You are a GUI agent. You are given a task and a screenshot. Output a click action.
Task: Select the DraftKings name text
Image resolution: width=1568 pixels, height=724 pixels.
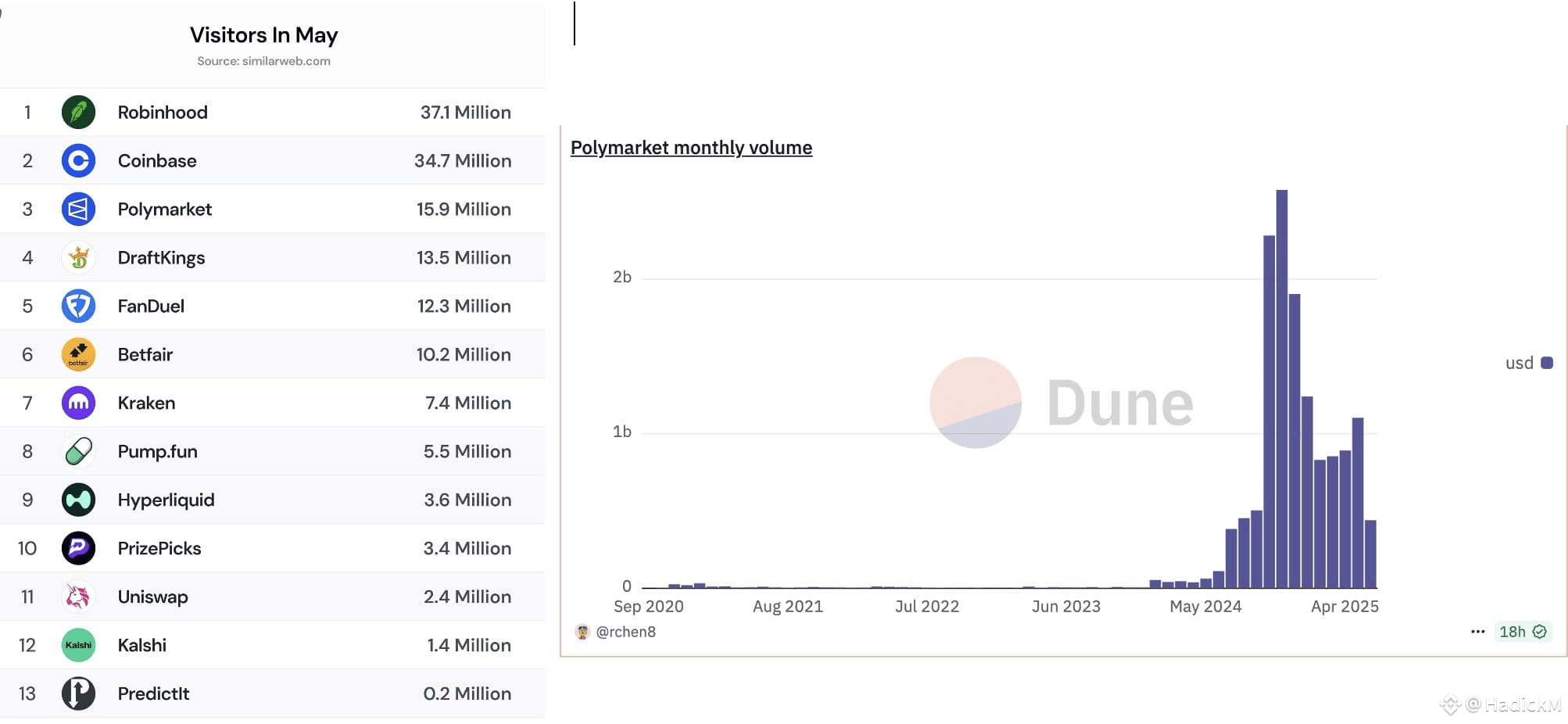tap(161, 258)
